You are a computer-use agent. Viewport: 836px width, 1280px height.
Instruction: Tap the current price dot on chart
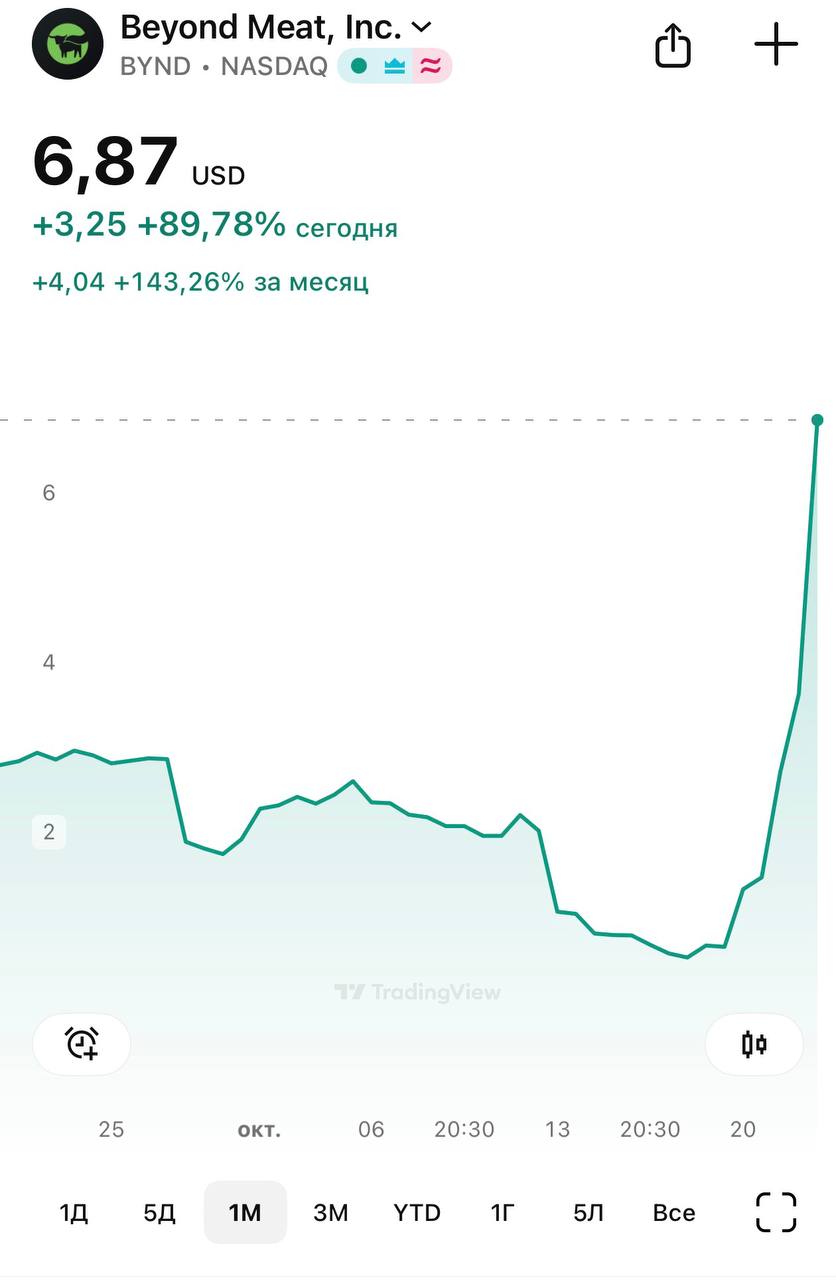818,420
